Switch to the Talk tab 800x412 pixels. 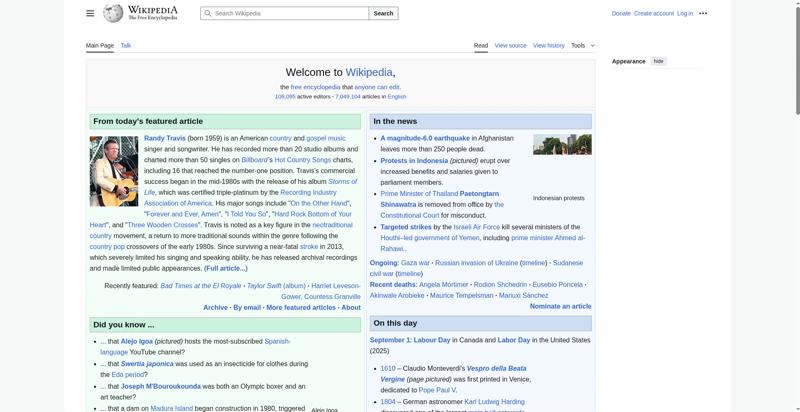tap(126, 45)
